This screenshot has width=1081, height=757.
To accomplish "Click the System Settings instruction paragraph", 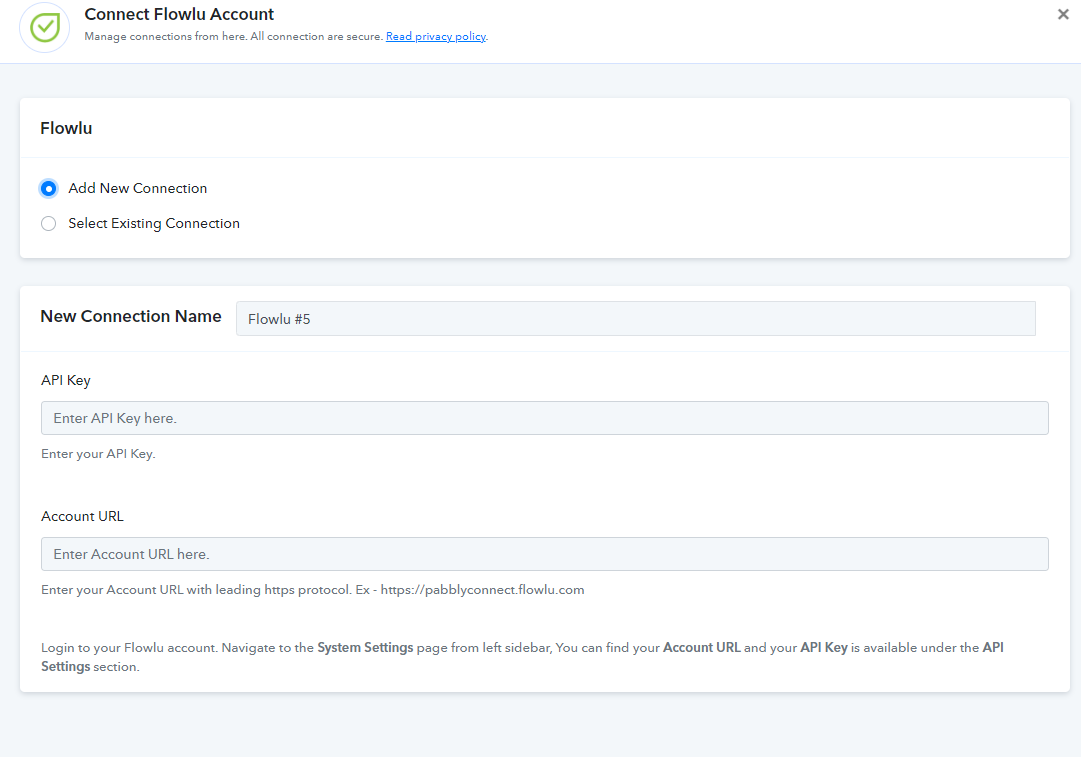I will 522,657.
